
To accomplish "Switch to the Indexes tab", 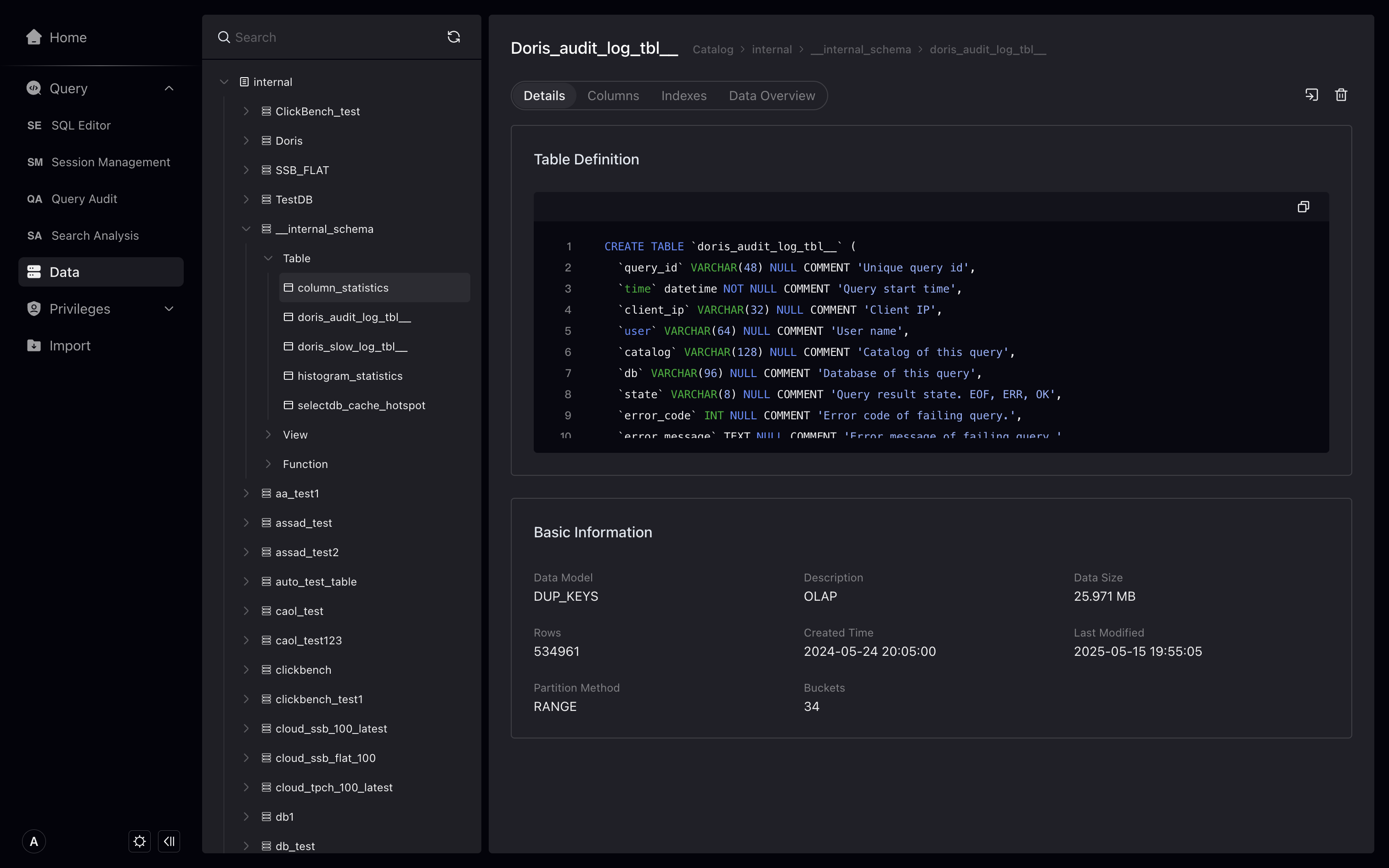I will pos(683,96).
